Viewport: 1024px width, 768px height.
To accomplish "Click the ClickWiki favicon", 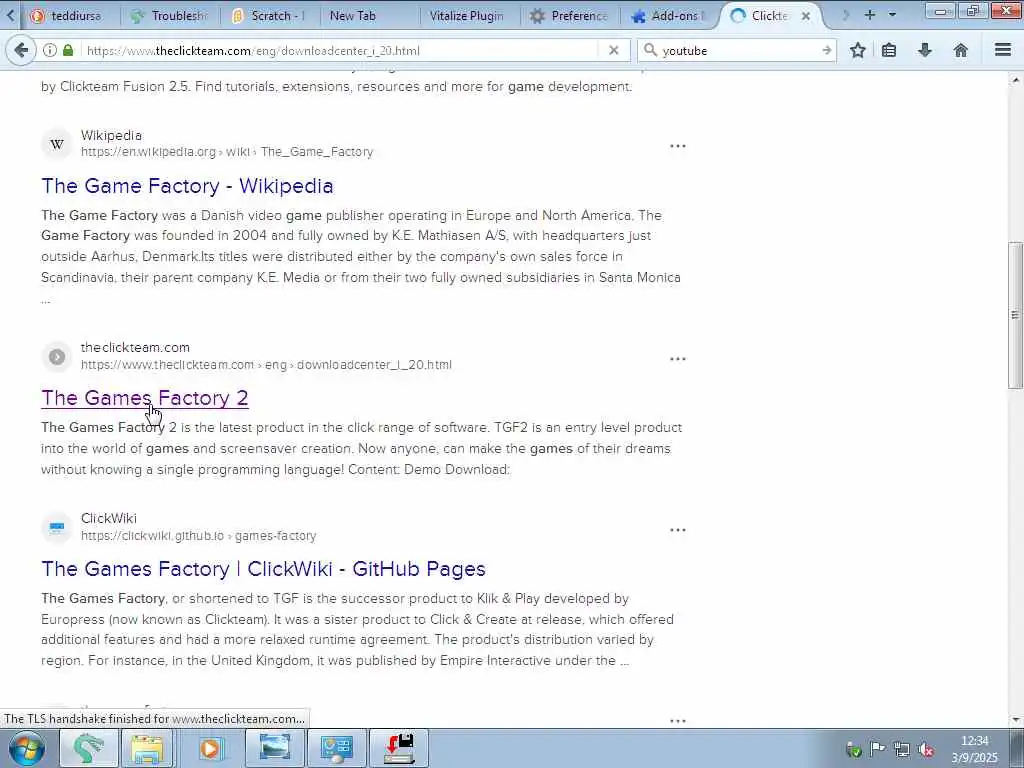I will [x=57, y=527].
